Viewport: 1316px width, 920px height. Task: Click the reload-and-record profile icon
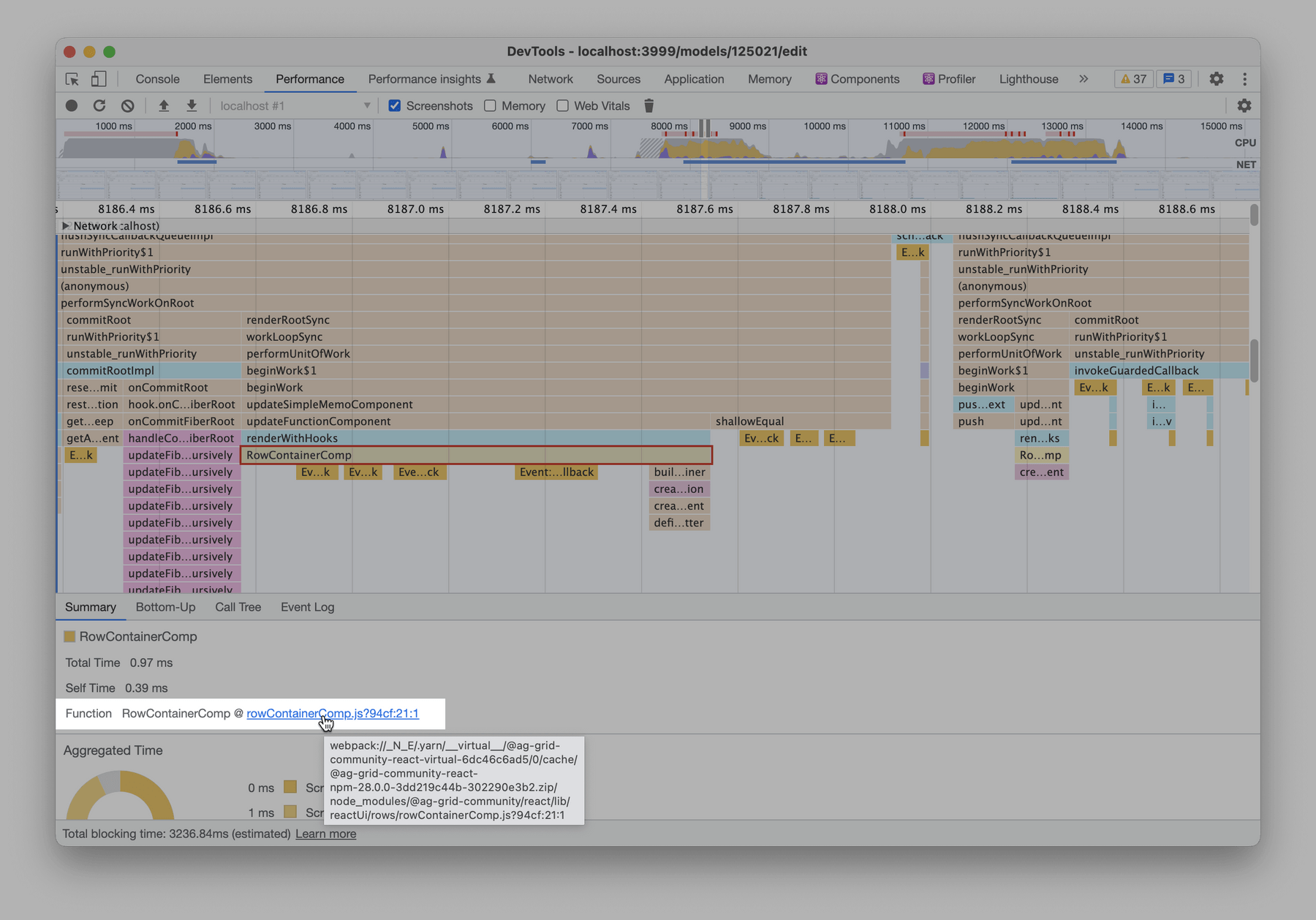click(100, 105)
